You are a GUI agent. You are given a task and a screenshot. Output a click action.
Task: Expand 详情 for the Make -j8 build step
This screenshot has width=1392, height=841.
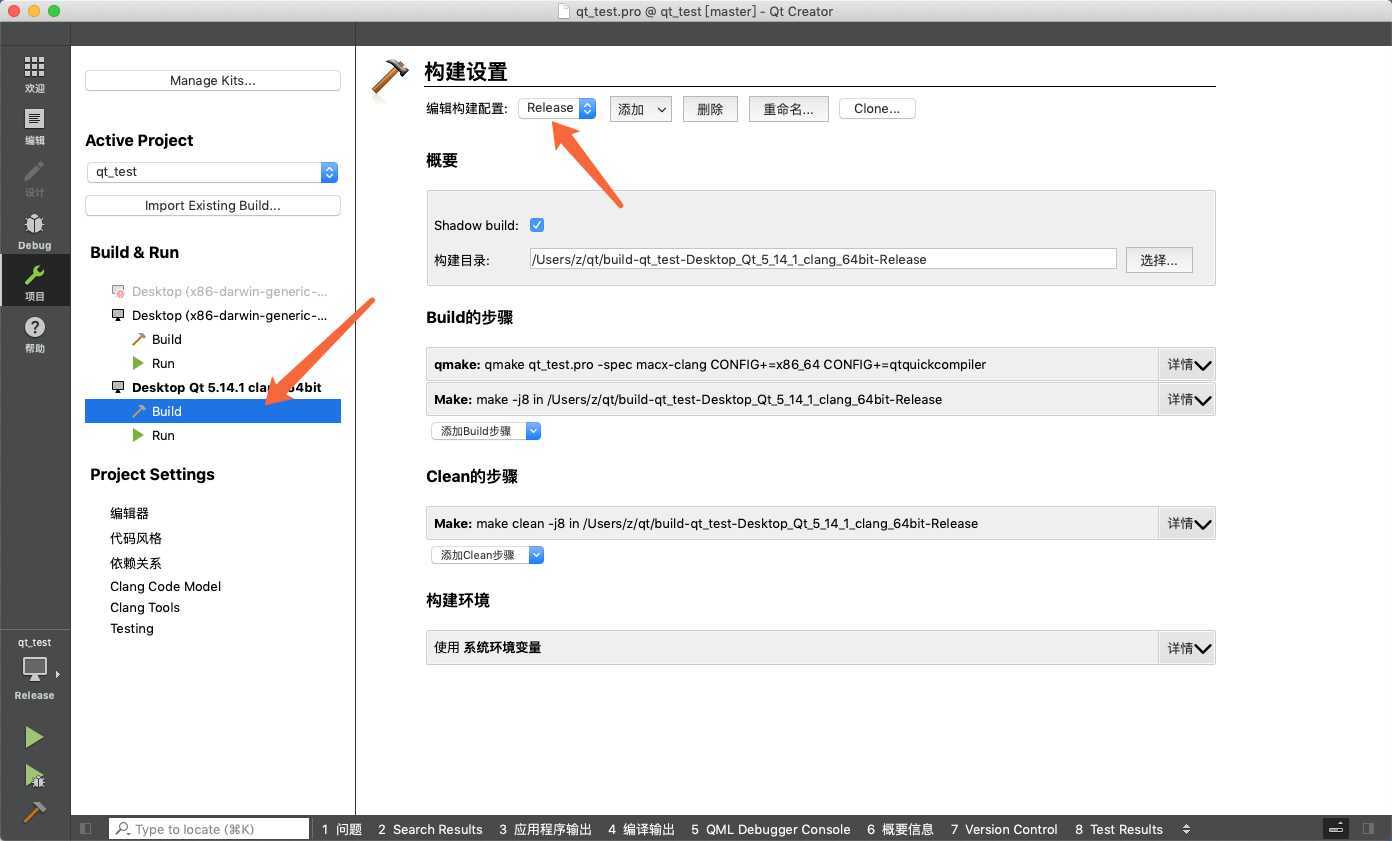1187,399
